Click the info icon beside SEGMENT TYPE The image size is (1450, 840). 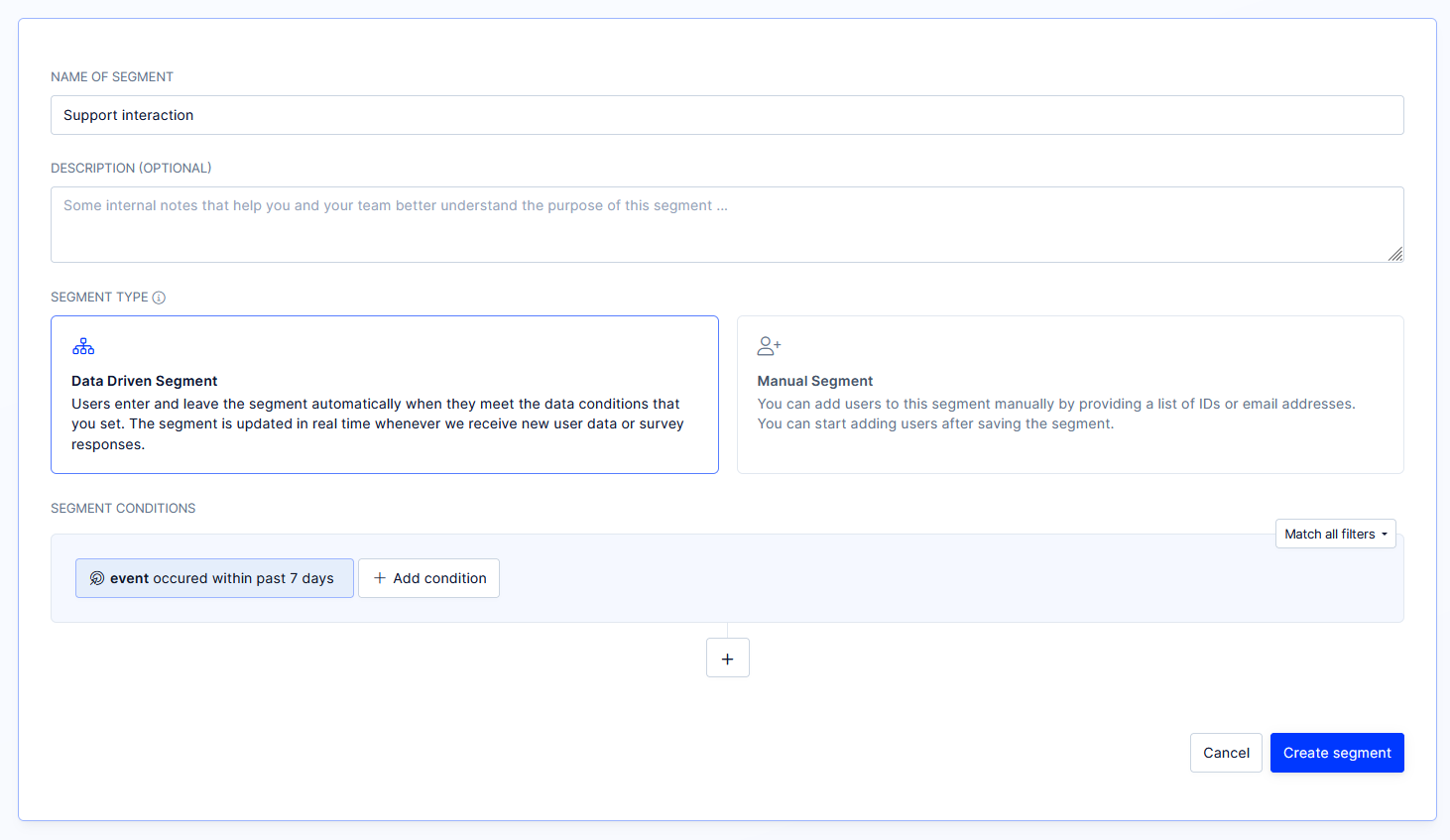(x=160, y=297)
